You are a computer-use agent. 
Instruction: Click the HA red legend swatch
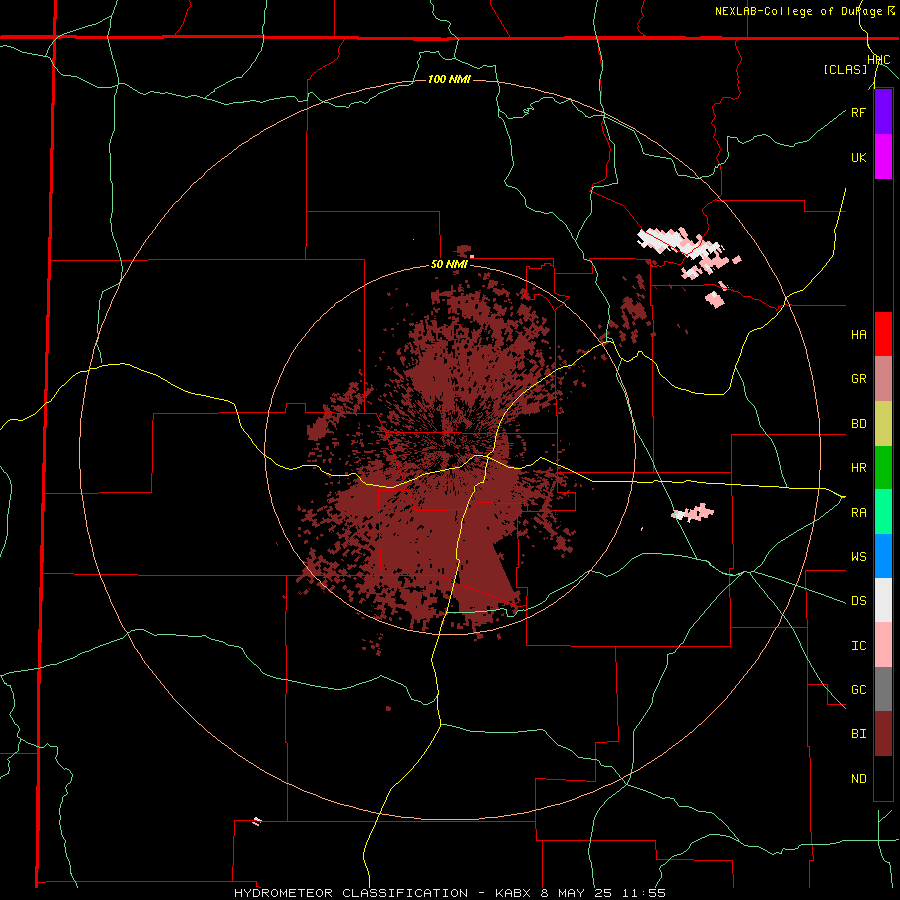(883, 334)
